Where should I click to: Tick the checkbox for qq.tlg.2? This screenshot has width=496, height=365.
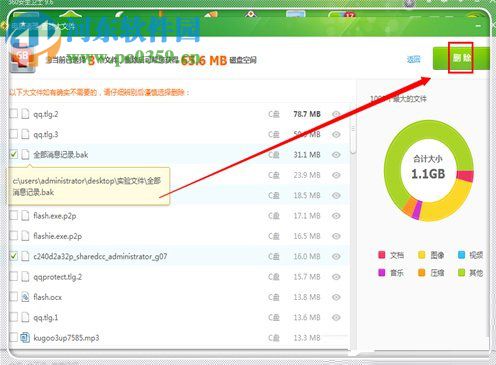(x=14, y=114)
